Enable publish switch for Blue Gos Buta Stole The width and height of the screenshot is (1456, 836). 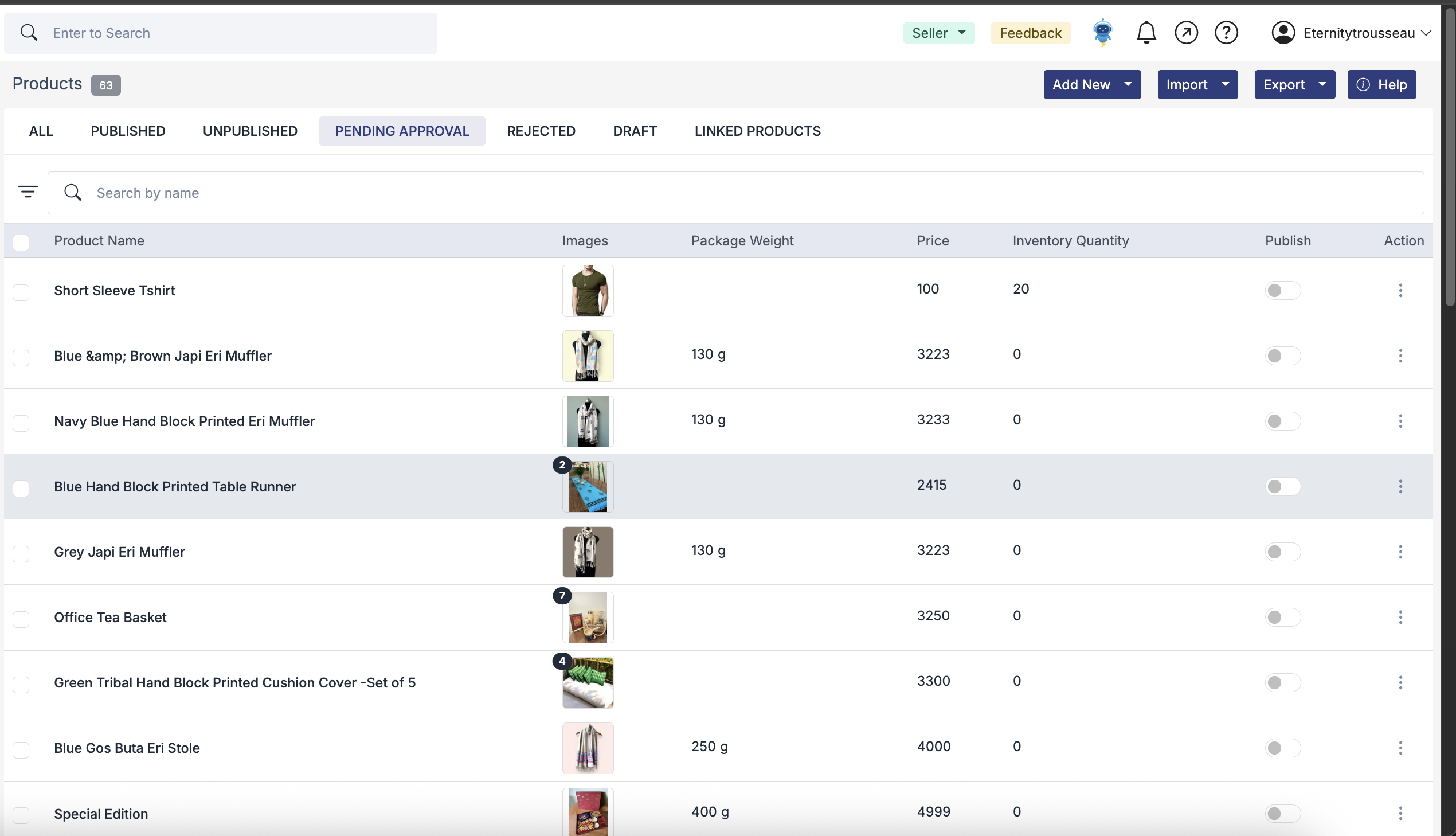coord(1282,748)
